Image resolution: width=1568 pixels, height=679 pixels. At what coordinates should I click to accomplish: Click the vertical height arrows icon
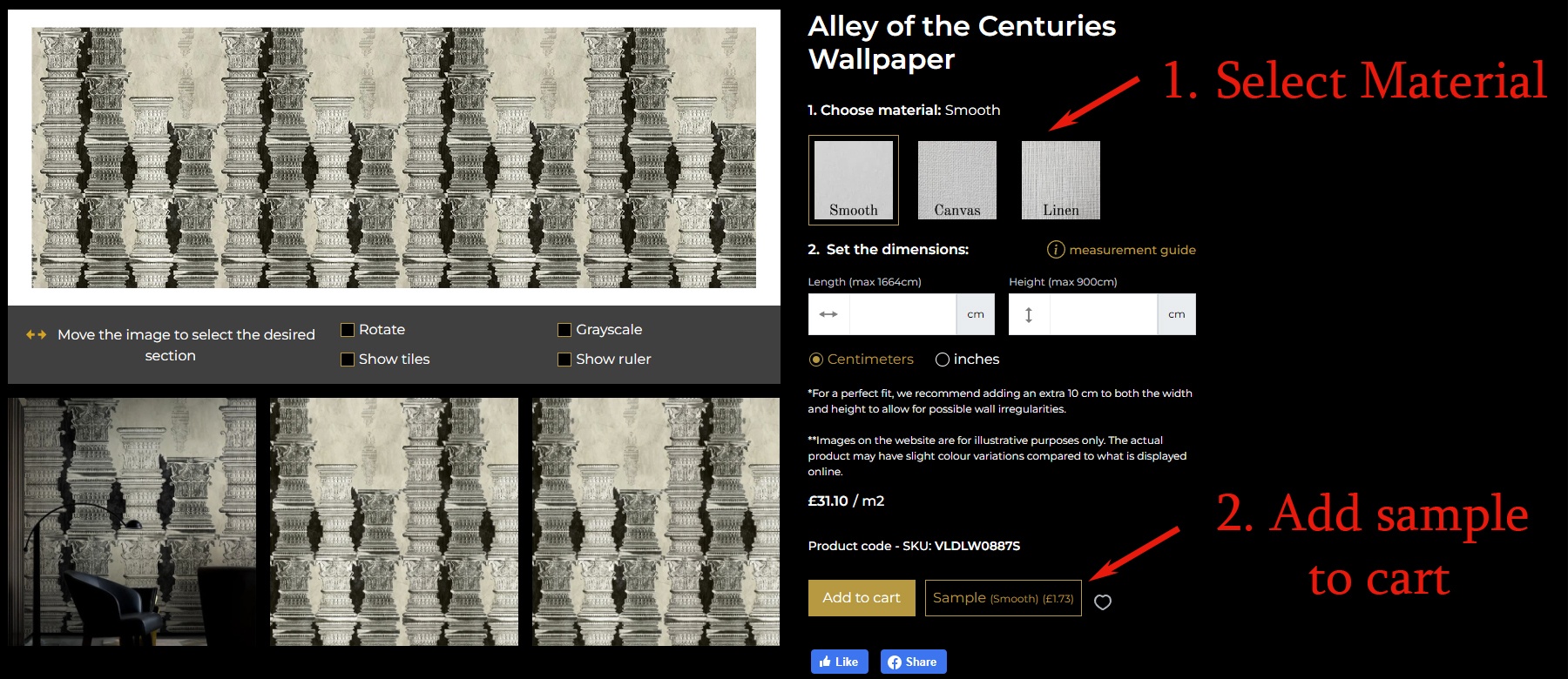click(1029, 314)
